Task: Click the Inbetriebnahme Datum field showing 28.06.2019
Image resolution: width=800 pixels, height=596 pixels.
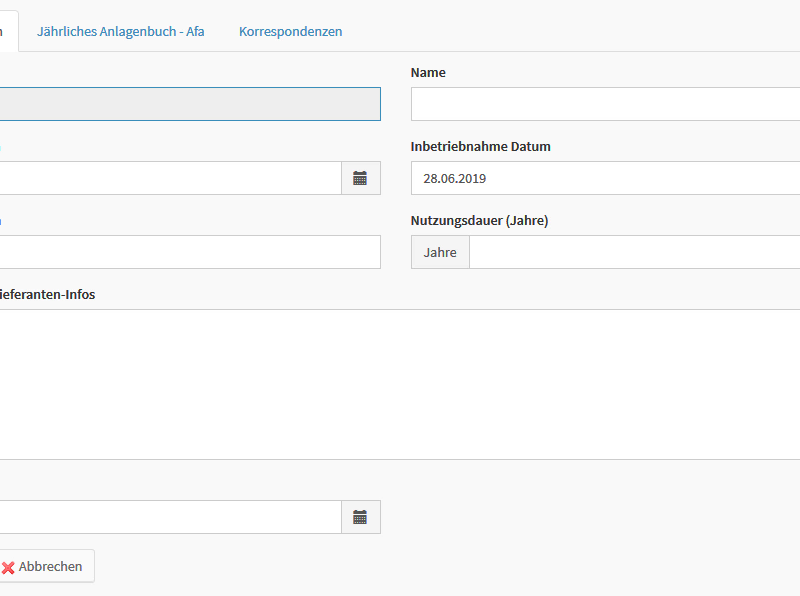Action: (x=605, y=178)
